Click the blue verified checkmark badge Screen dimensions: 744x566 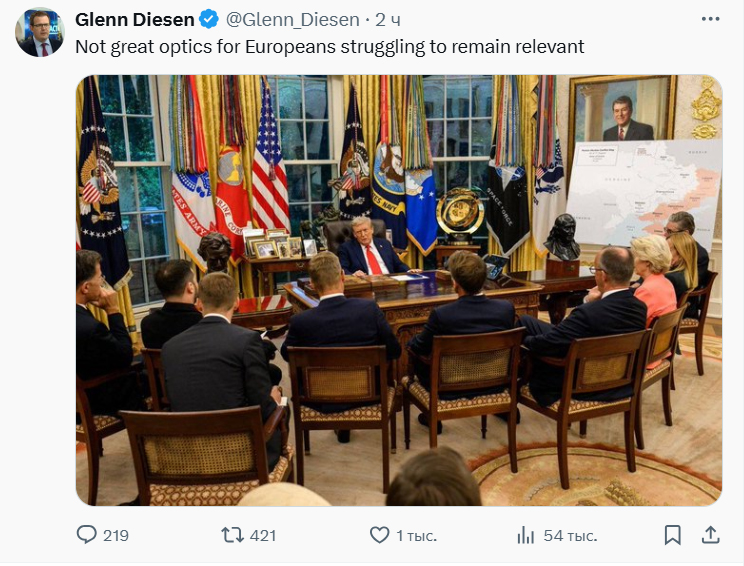tap(209, 19)
